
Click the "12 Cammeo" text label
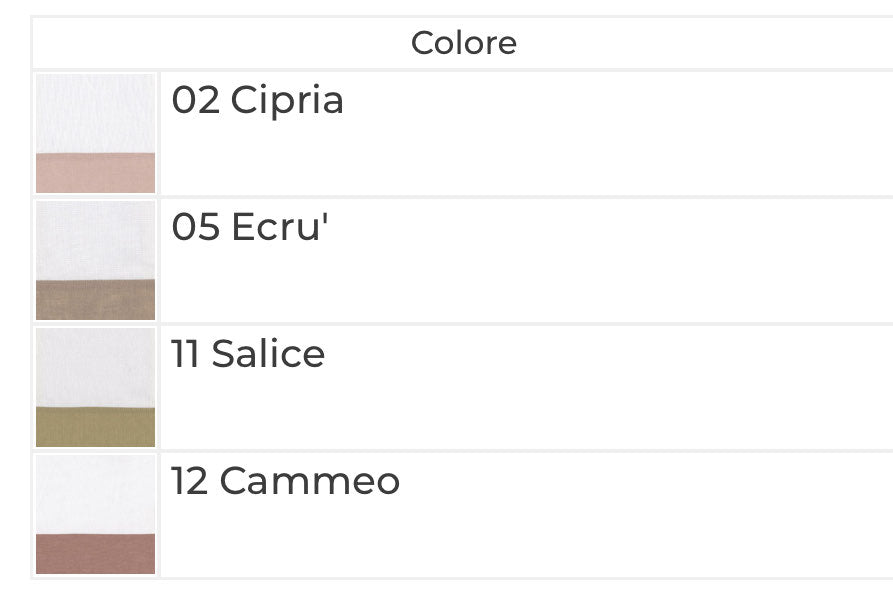pyautogui.click(x=285, y=481)
